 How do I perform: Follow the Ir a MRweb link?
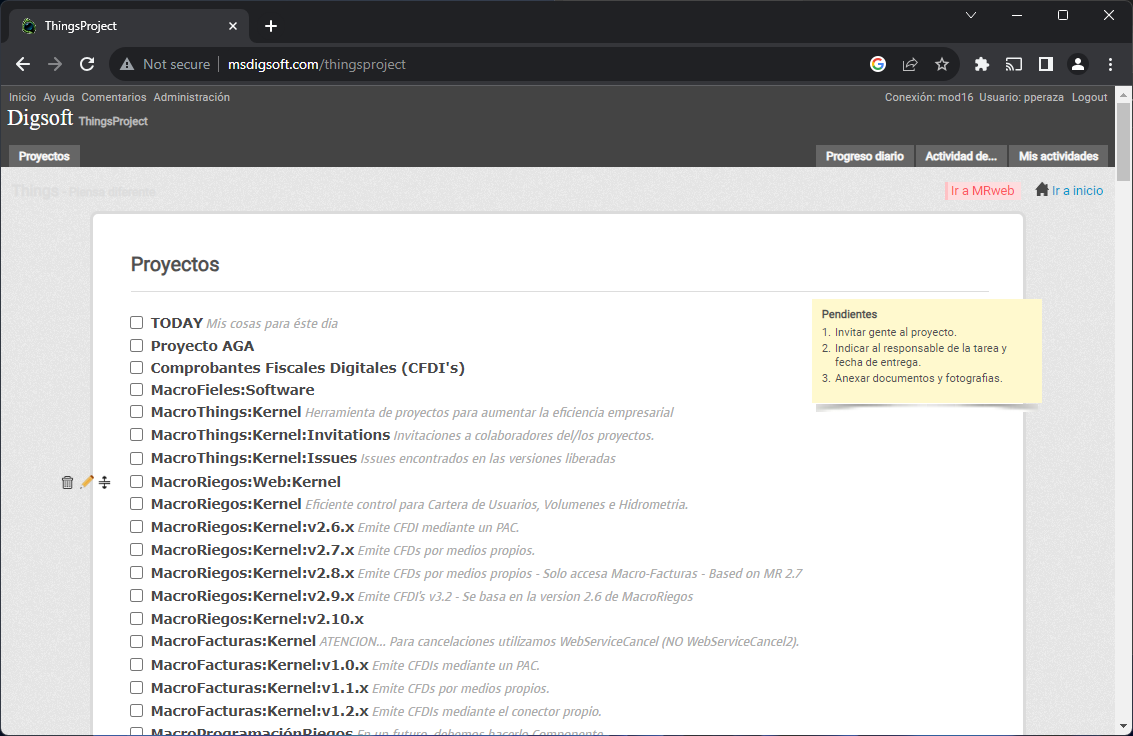[982, 191]
